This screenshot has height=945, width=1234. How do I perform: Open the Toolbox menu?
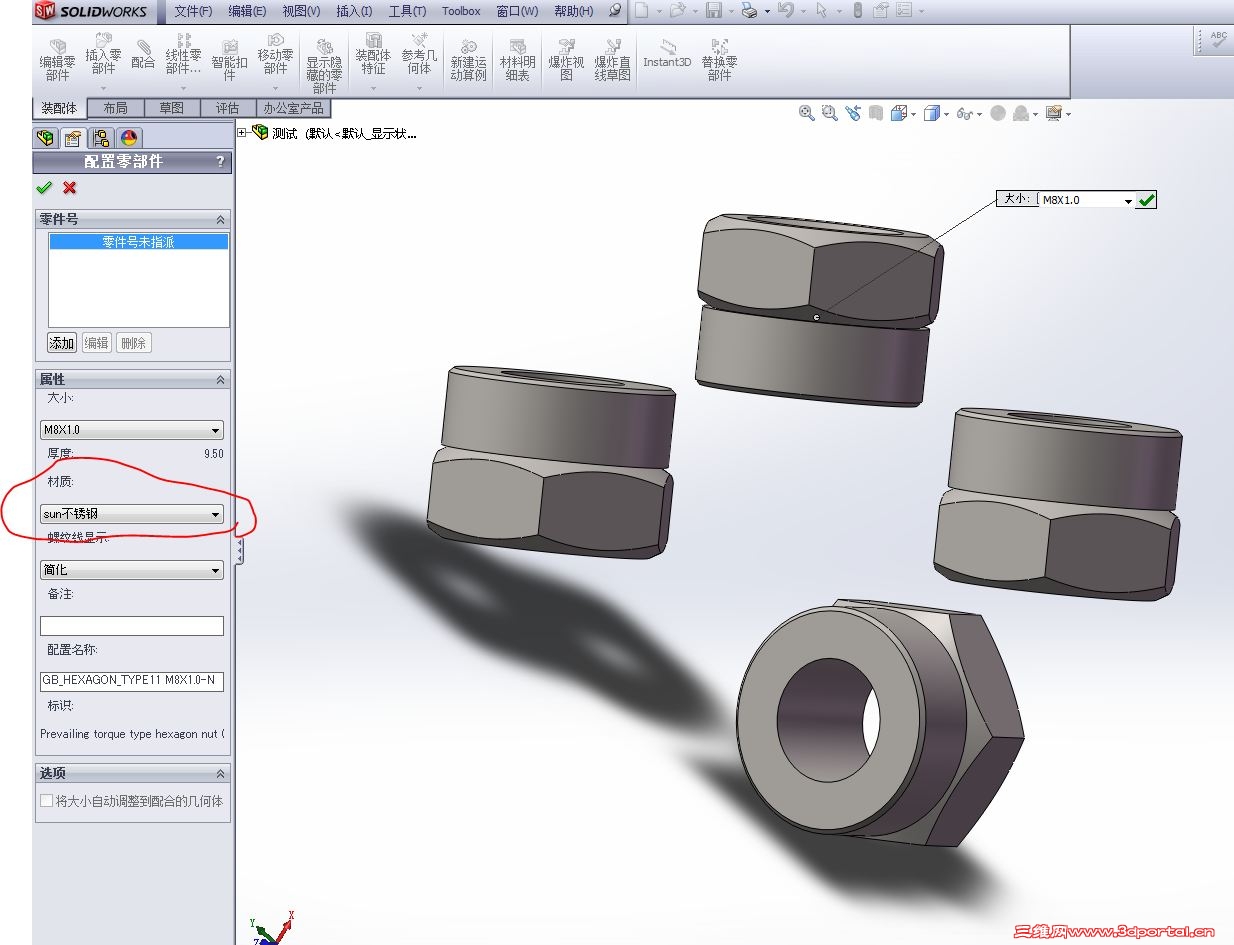tap(461, 11)
